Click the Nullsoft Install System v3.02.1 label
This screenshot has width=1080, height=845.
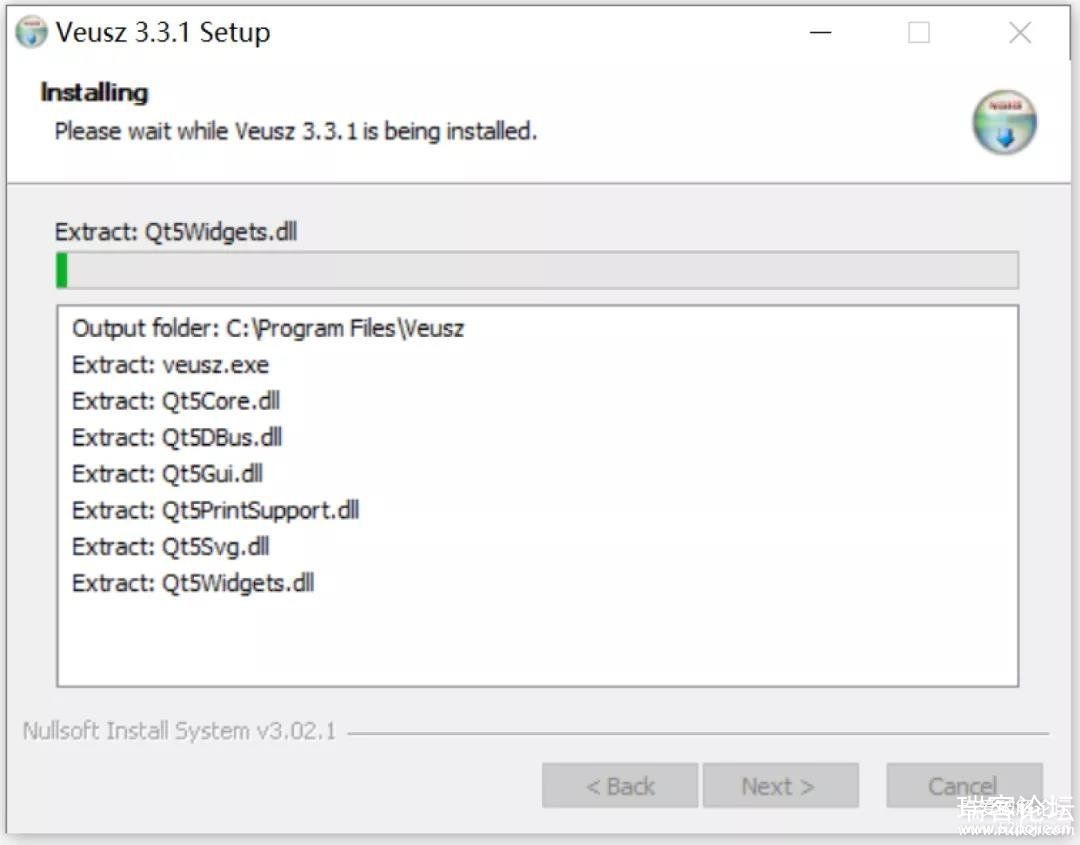179,731
